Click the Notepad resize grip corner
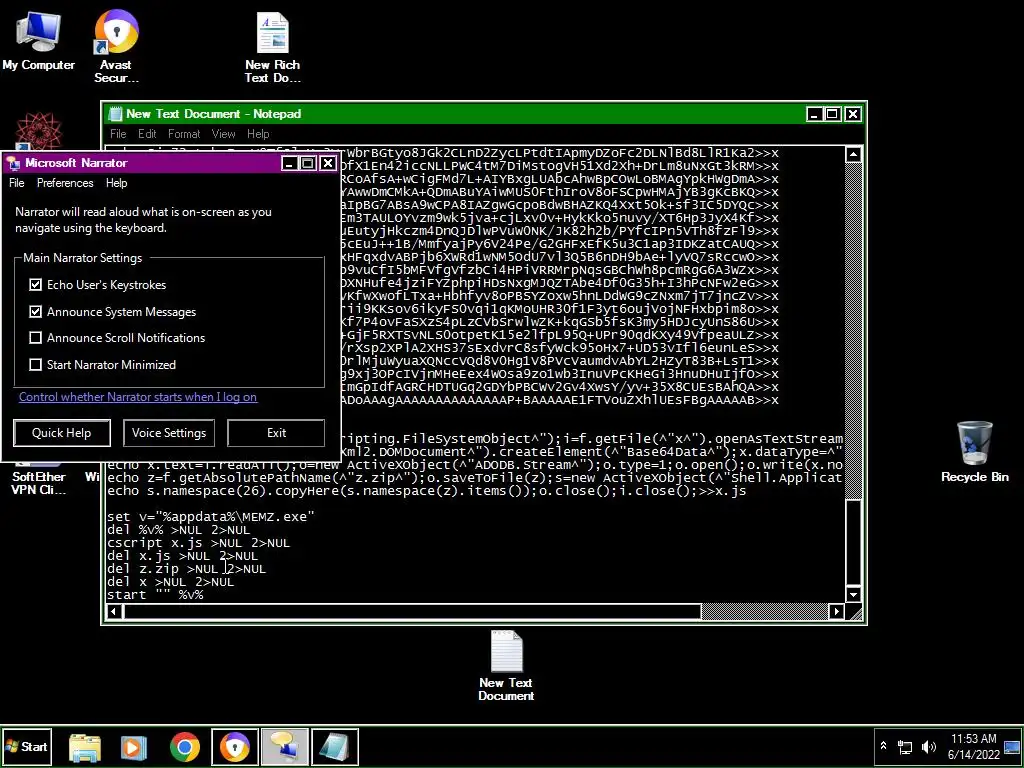The height and width of the screenshot is (768, 1024). pyautogui.click(x=855, y=613)
